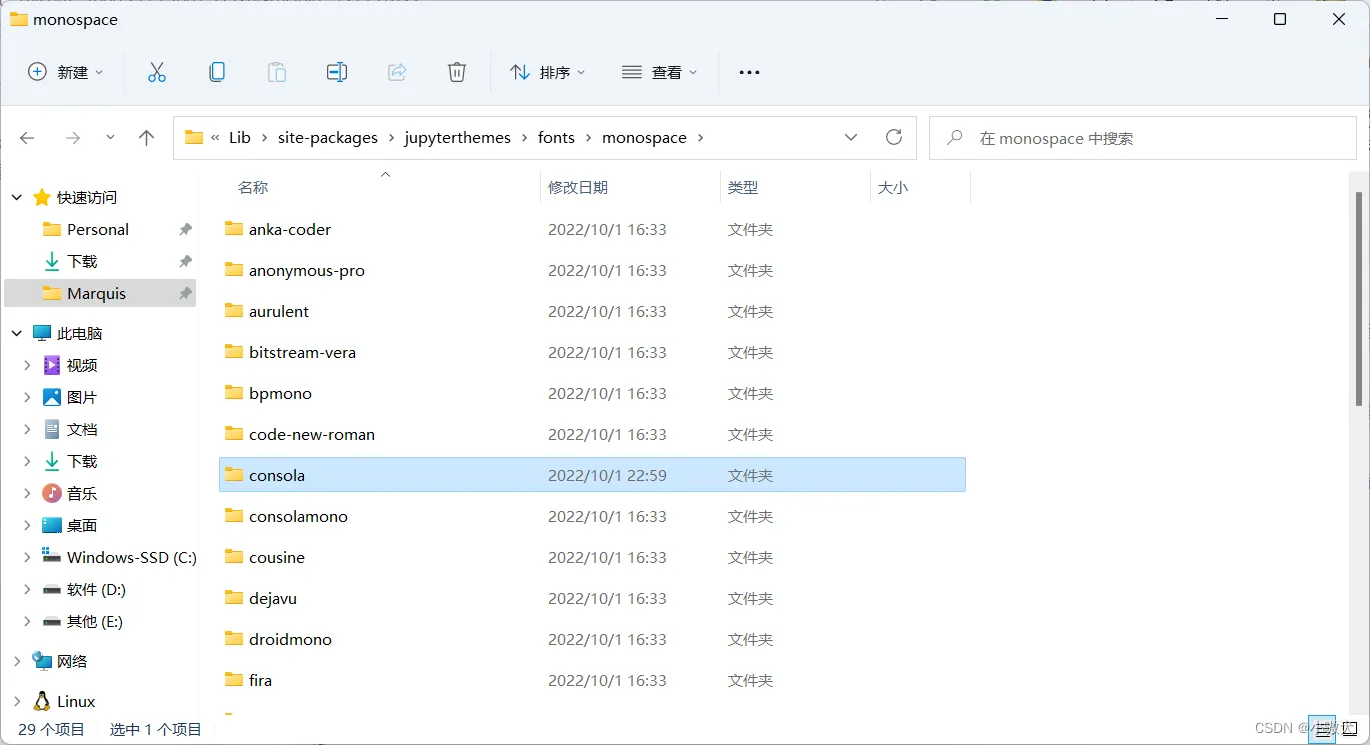Viewport: 1370px width, 745px height.
Task: Sort by the Size (大小) column header
Action: click(893, 187)
